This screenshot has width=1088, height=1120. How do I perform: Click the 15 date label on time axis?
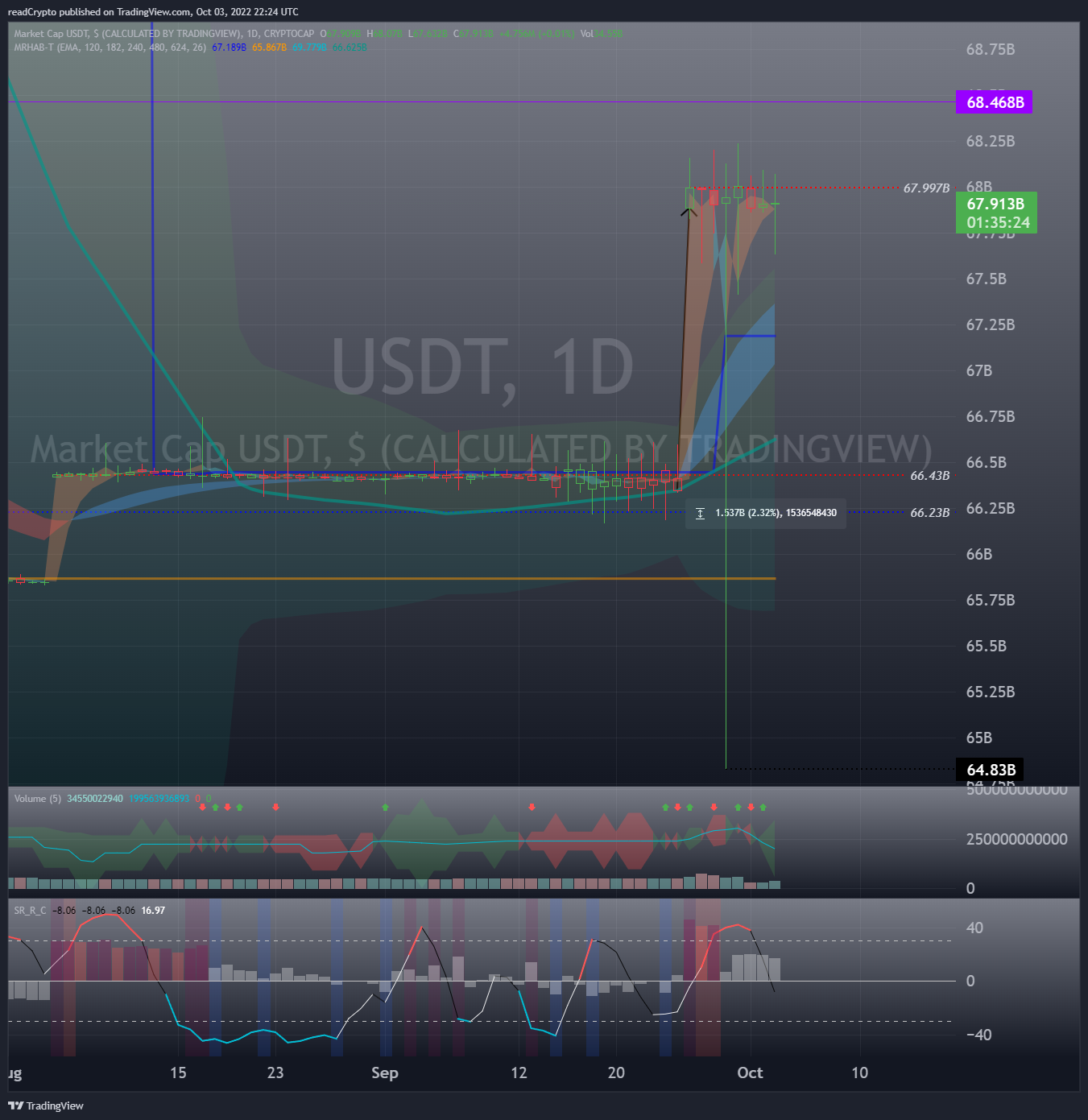pos(178,1072)
